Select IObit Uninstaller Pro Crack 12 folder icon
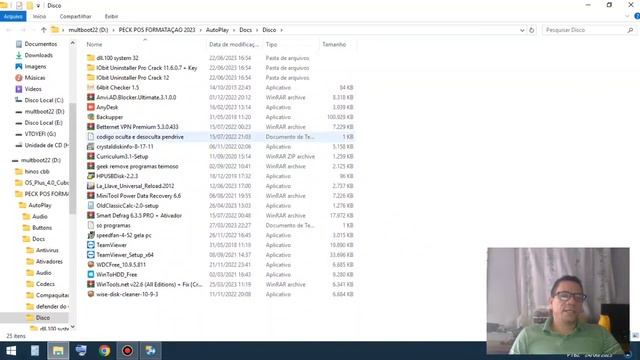This screenshot has height=360, width=640. 91,78
